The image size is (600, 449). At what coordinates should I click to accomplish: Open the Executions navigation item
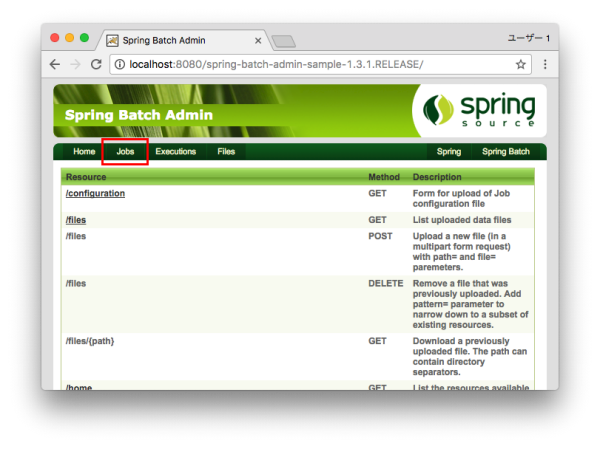click(x=176, y=152)
